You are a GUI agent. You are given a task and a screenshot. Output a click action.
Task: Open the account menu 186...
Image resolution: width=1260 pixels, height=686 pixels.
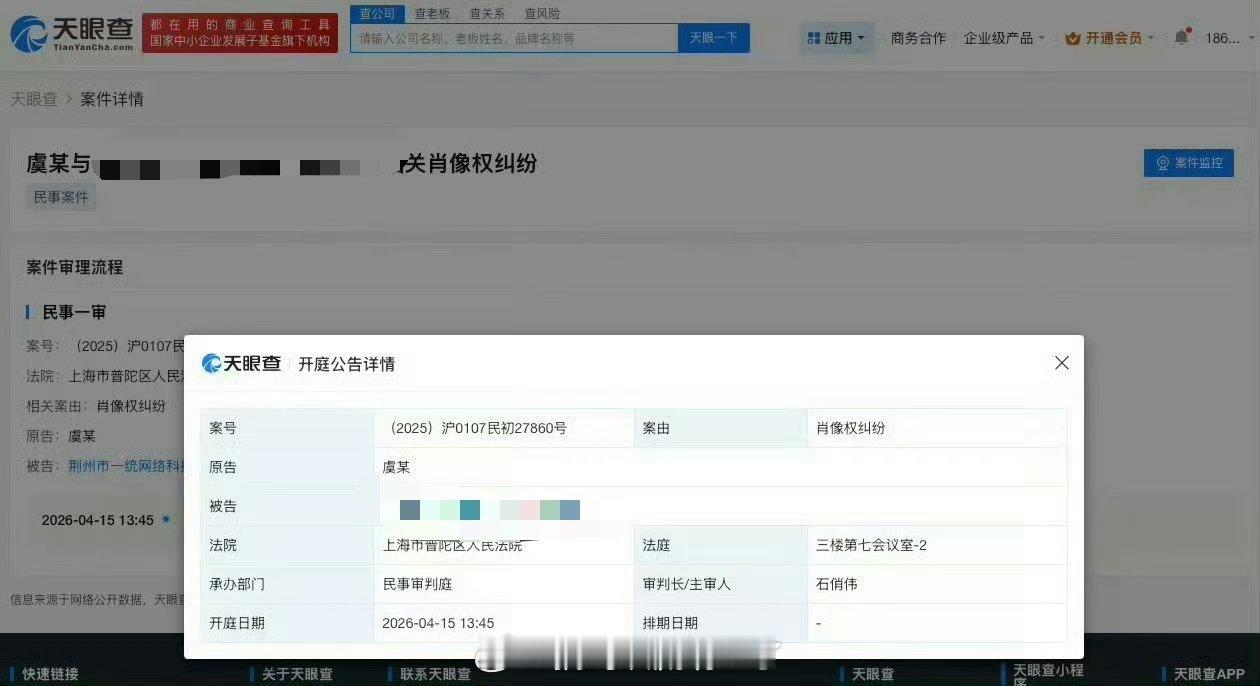tap(1228, 38)
